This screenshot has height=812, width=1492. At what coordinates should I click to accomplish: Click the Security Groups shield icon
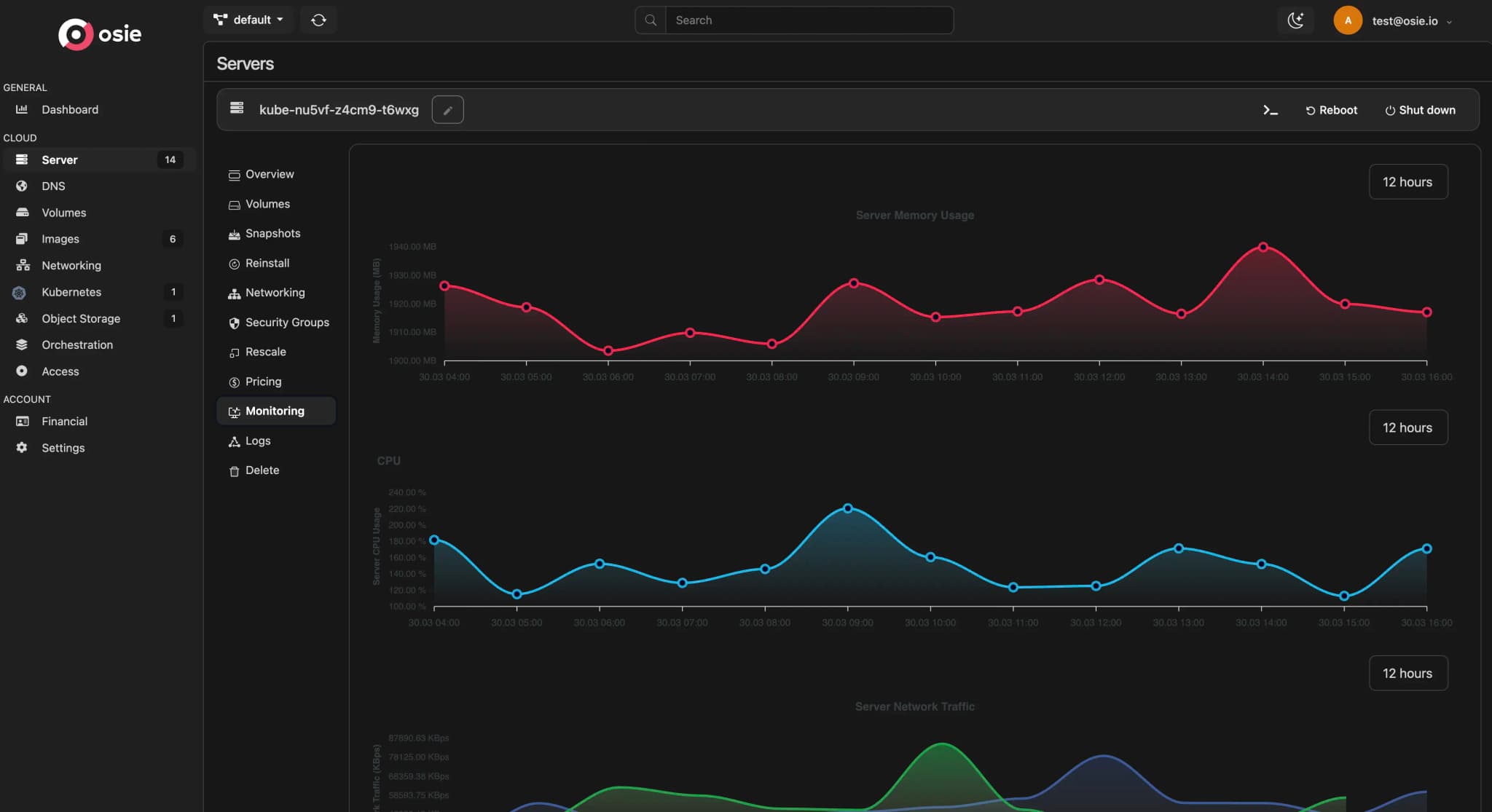tap(234, 323)
